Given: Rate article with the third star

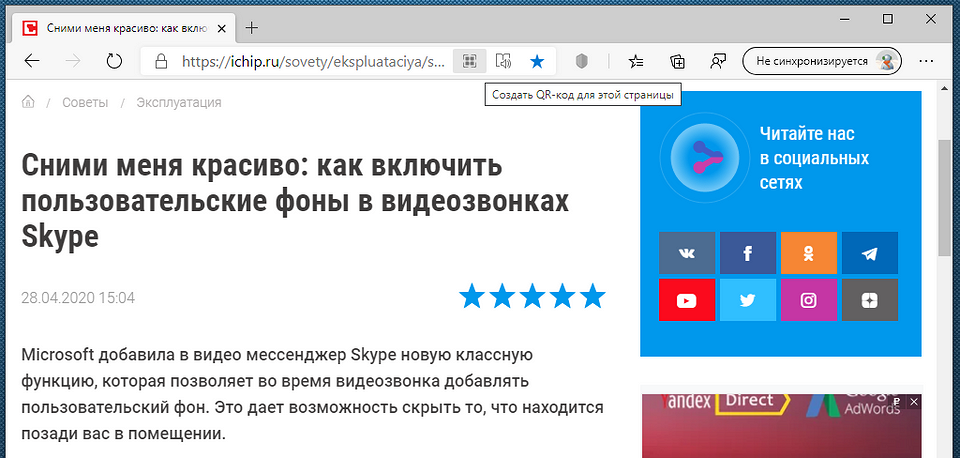Looking at the screenshot, I should 532,297.
